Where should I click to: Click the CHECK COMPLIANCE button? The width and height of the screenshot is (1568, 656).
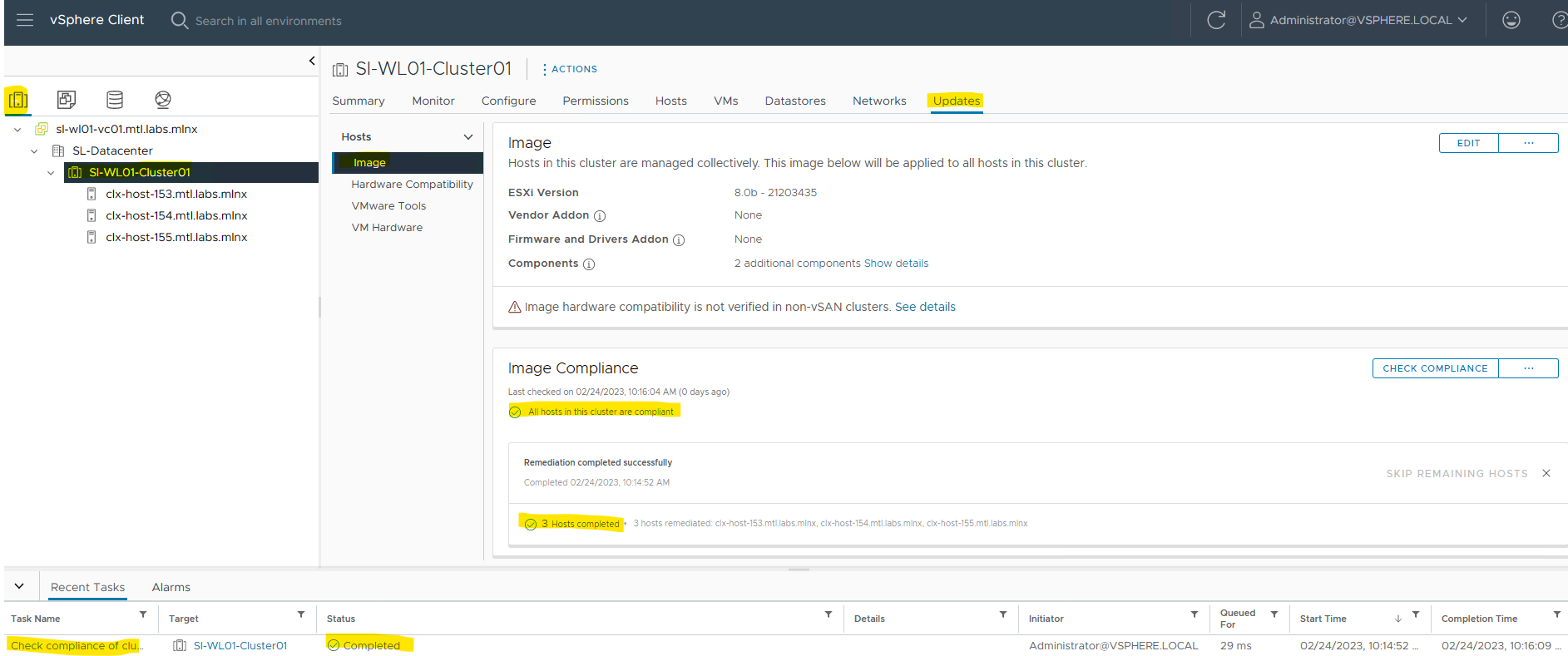1436,368
